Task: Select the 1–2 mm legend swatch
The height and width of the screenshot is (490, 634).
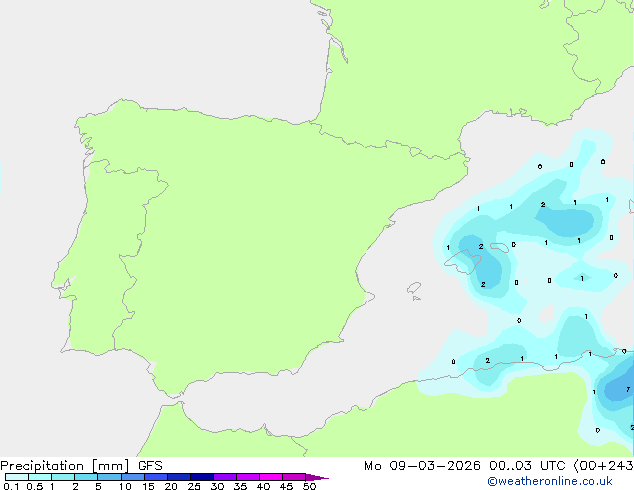Action: [x=63, y=477]
